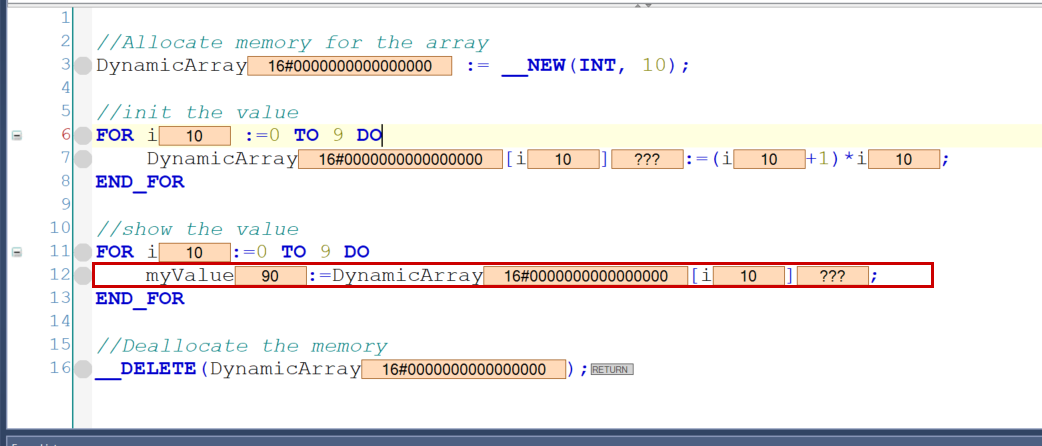
Task: Click line number 1 in the gutter
Action: click(x=65, y=19)
